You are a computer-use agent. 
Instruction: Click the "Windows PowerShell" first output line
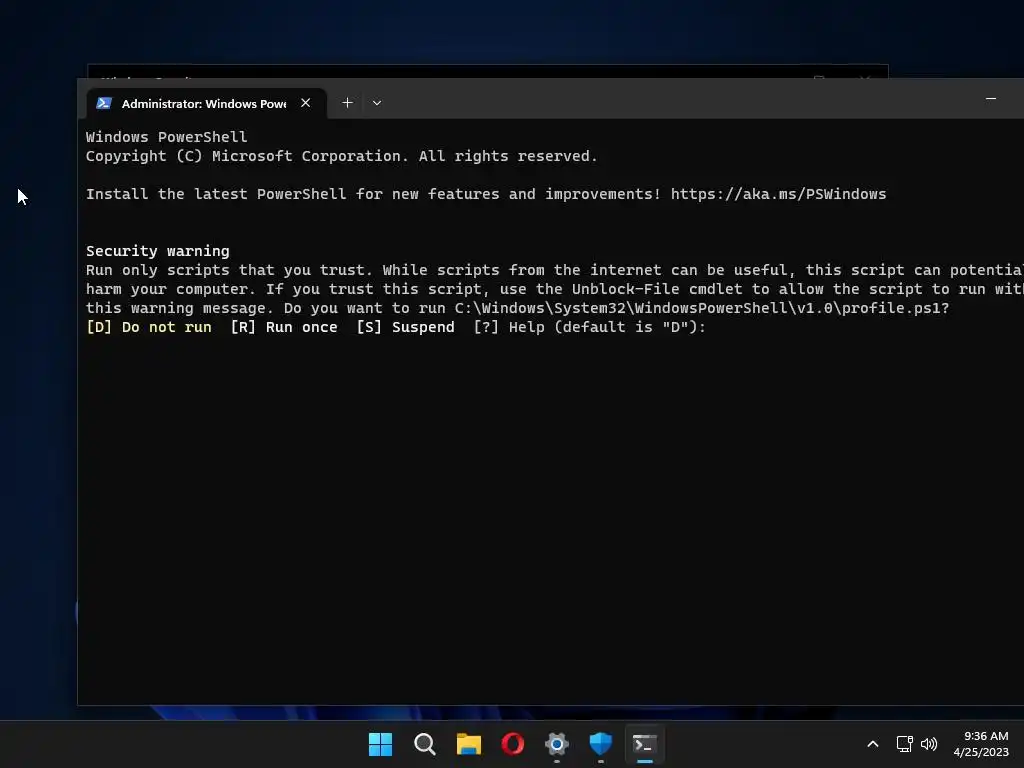[x=167, y=137]
